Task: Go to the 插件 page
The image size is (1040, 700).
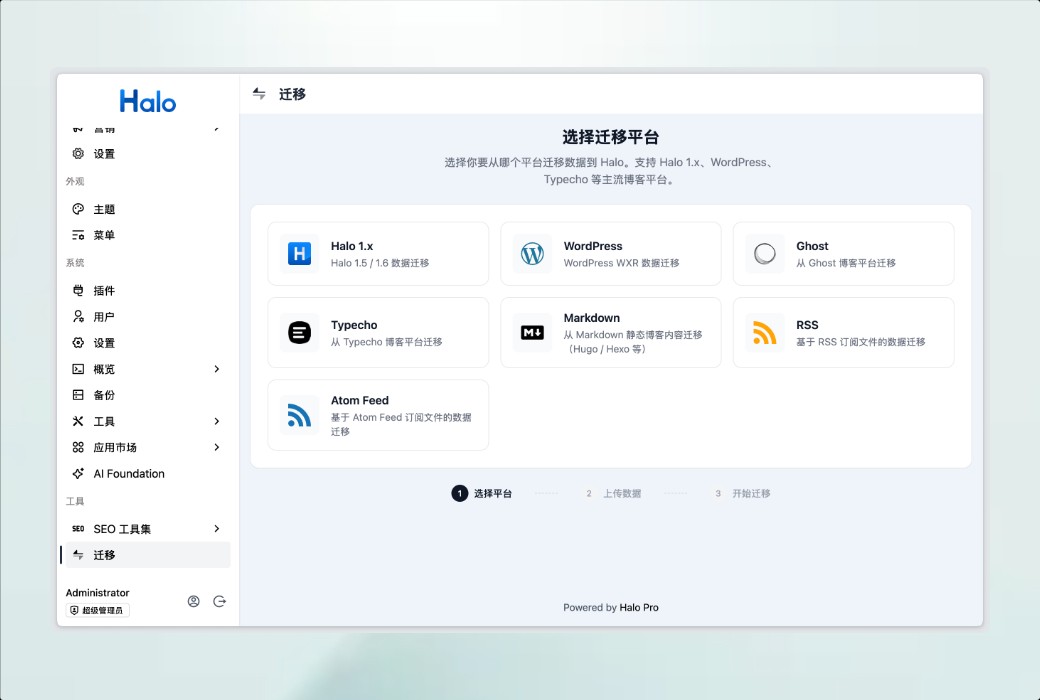Action: (x=147, y=291)
